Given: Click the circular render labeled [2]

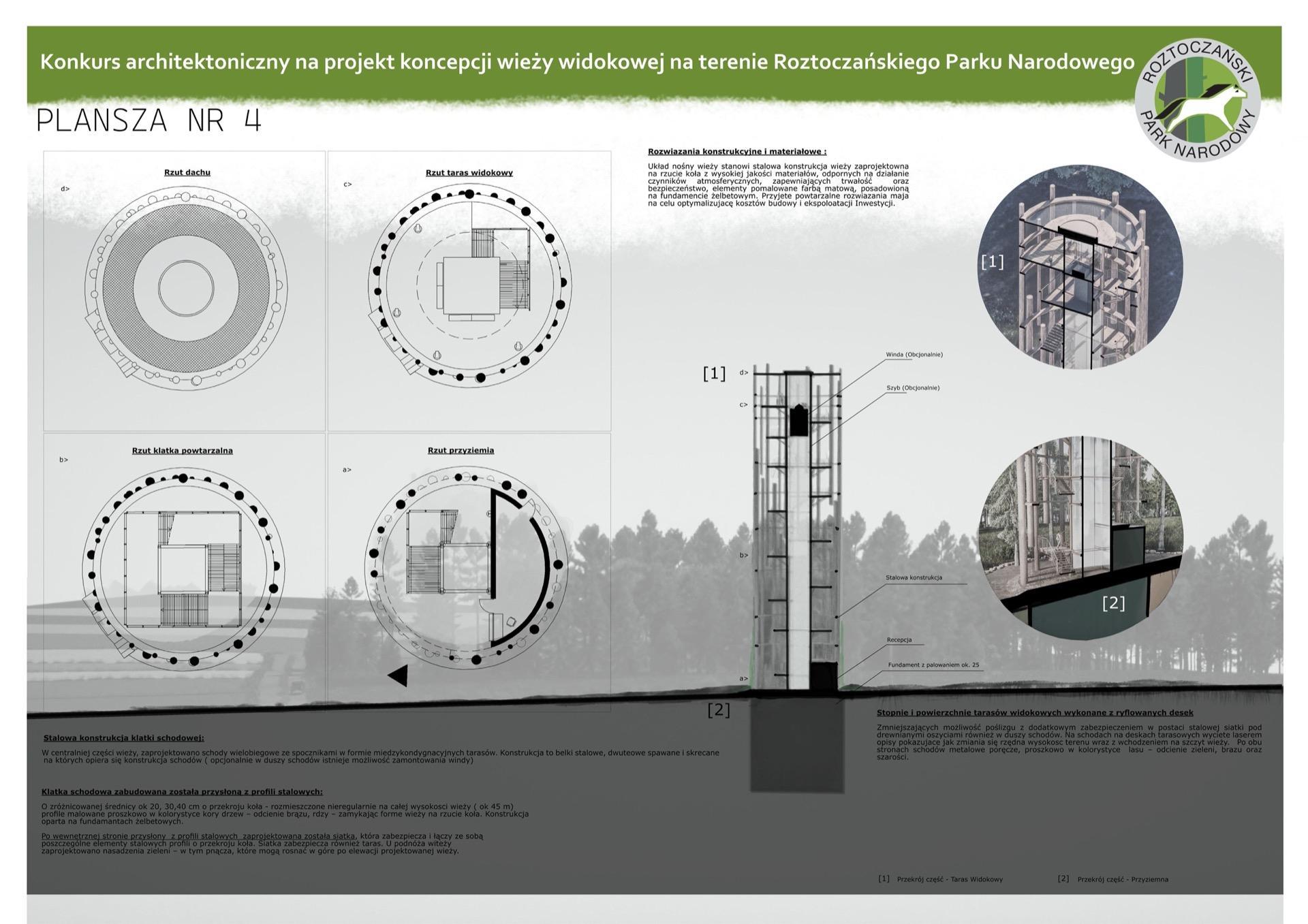Looking at the screenshot, I should tap(1080, 537).
